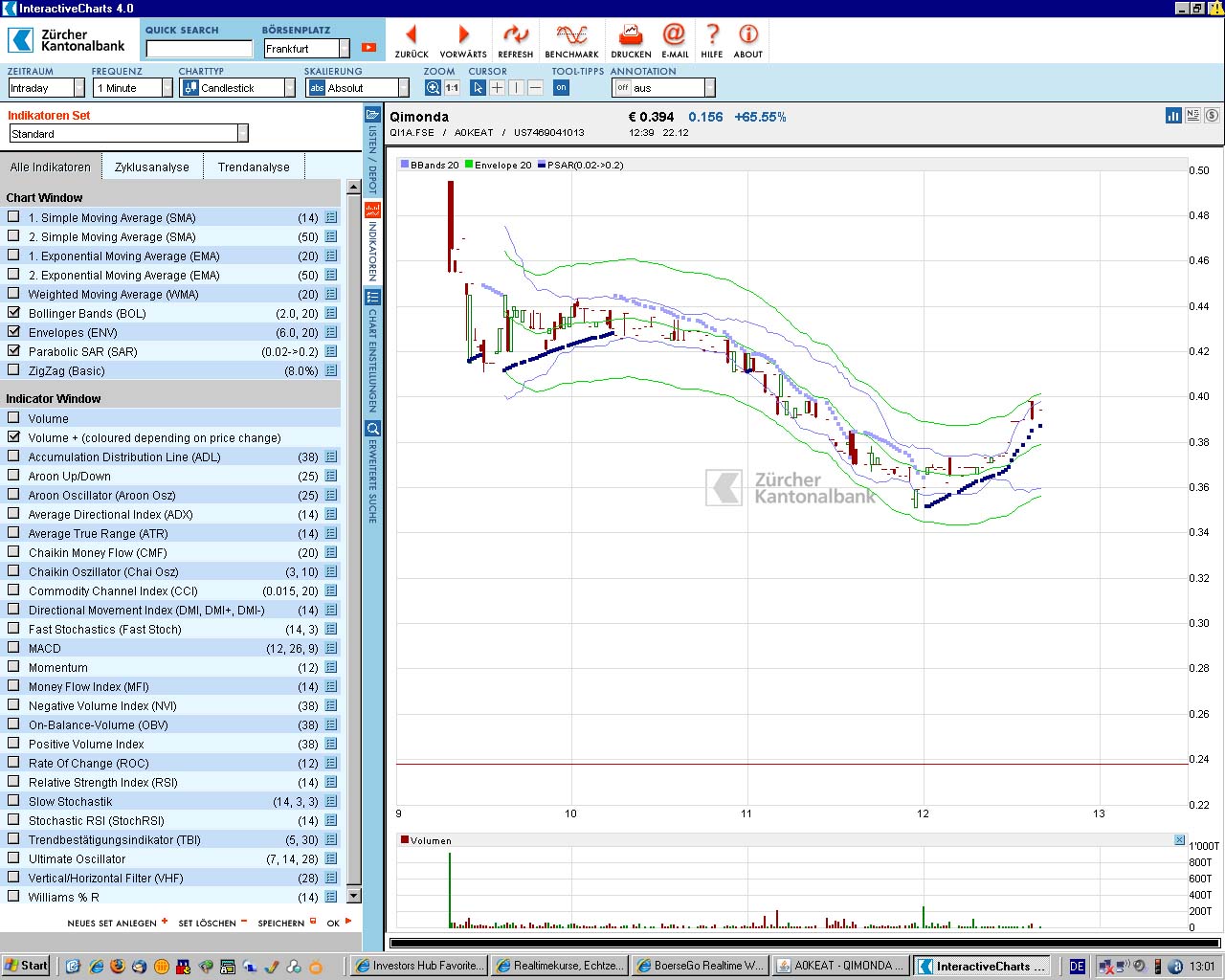
Task: Open the Börsenplatz Frankfurt dropdown
Action: (x=345, y=48)
